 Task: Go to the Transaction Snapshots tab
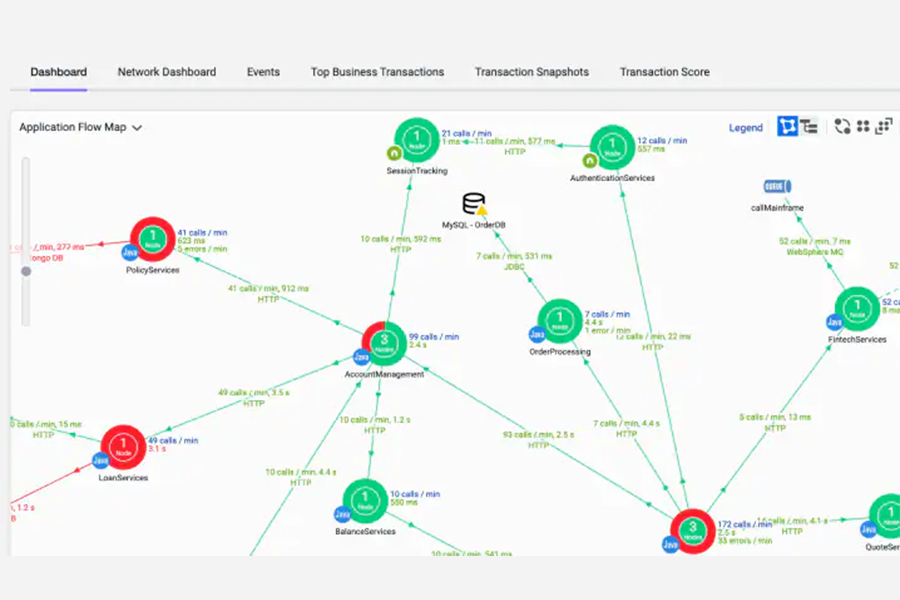click(531, 72)
